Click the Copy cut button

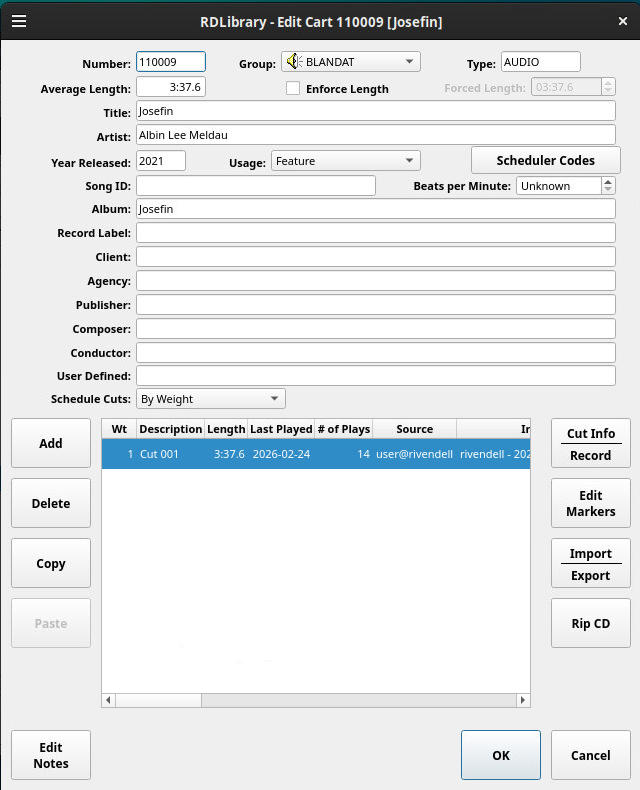point(51,563)
